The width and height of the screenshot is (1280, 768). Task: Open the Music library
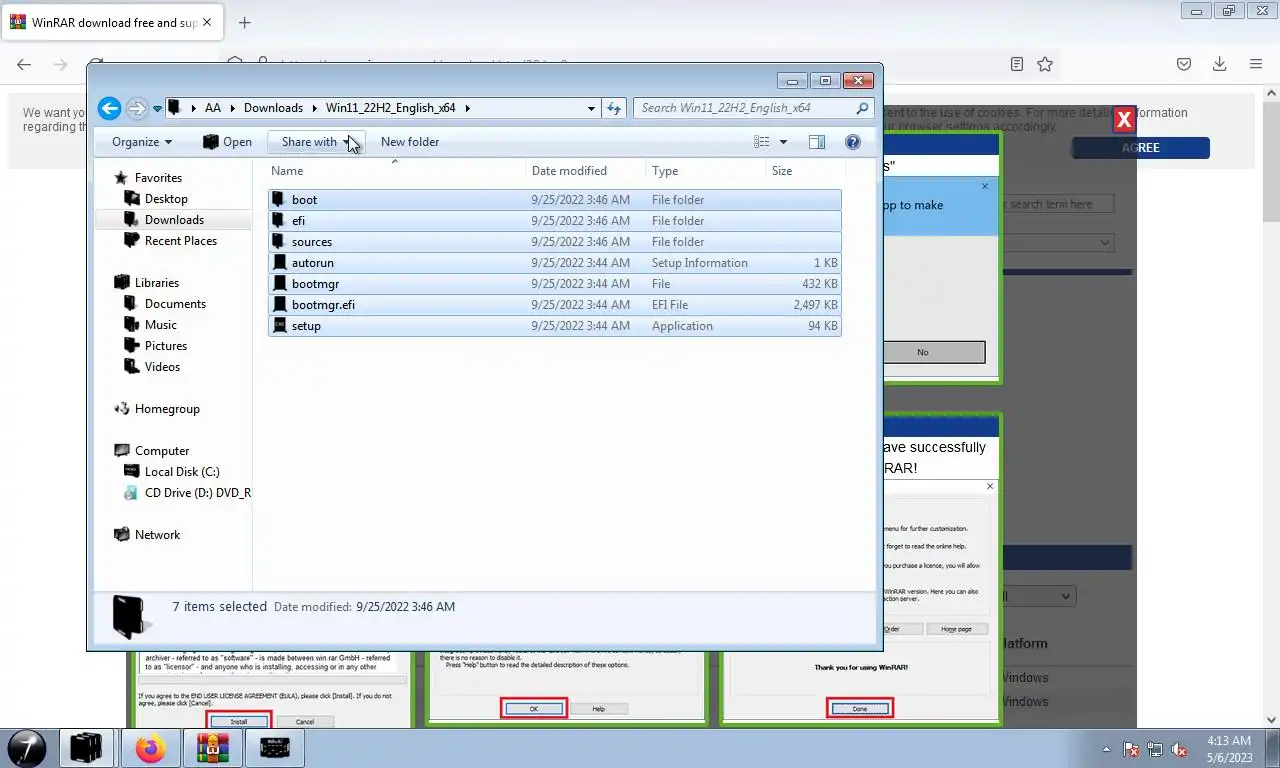point(161,325)
